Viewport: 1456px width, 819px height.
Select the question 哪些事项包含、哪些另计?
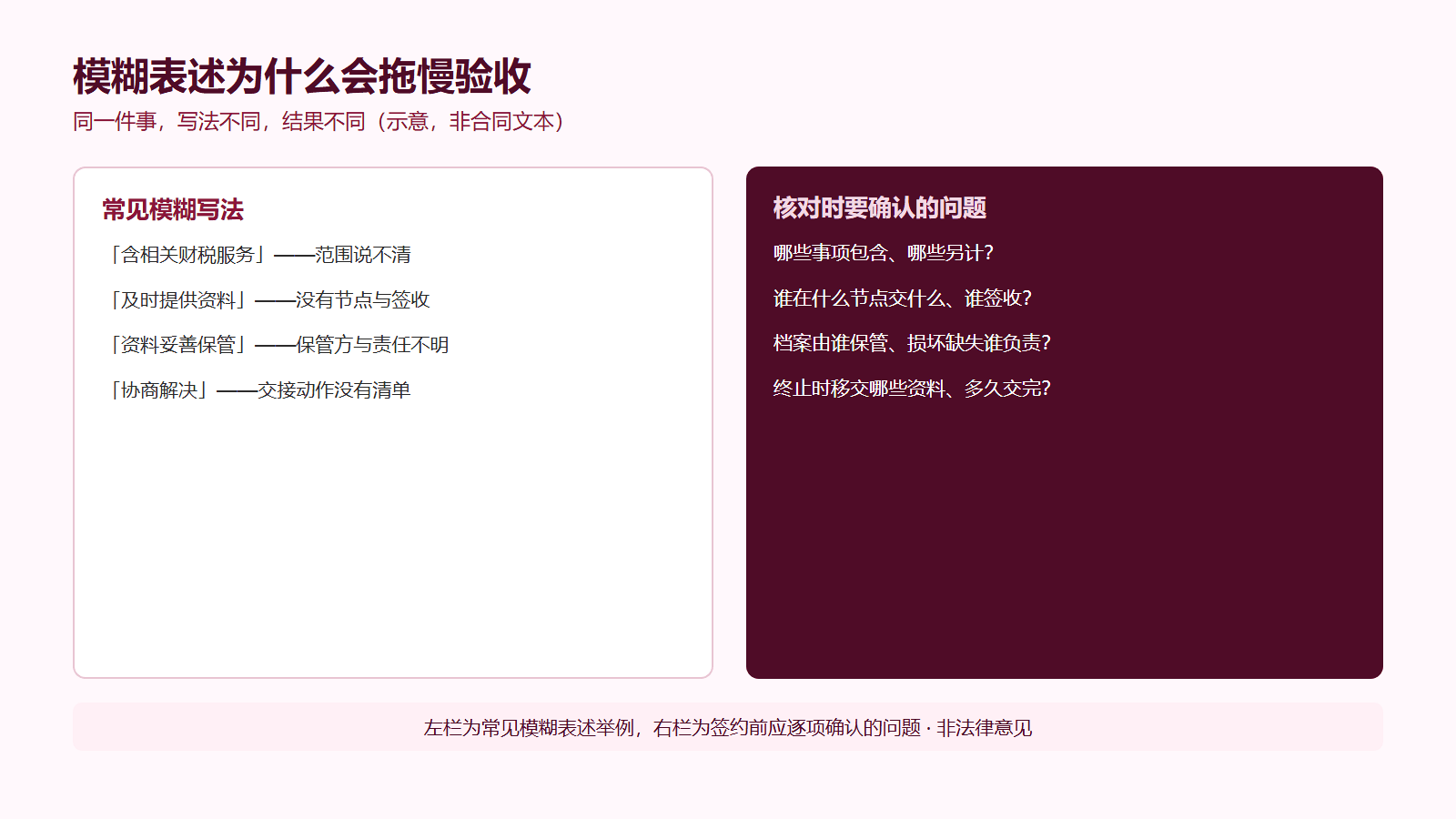(884, 253)
